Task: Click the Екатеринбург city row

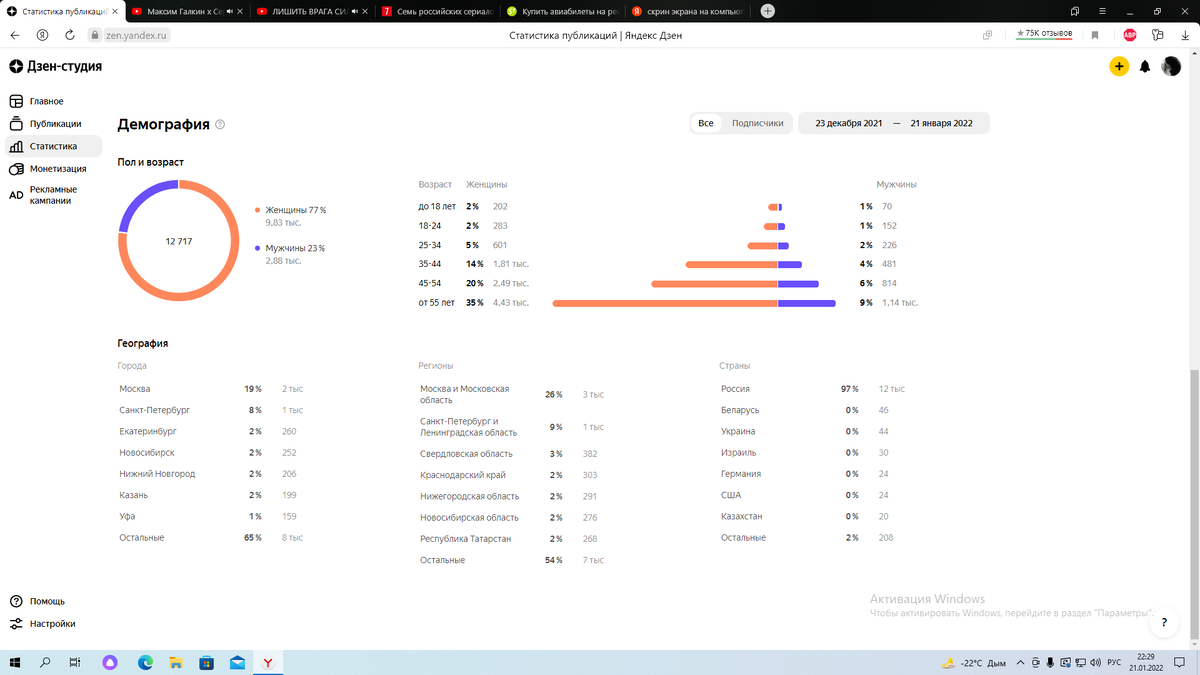Action: tap(211, 431)
